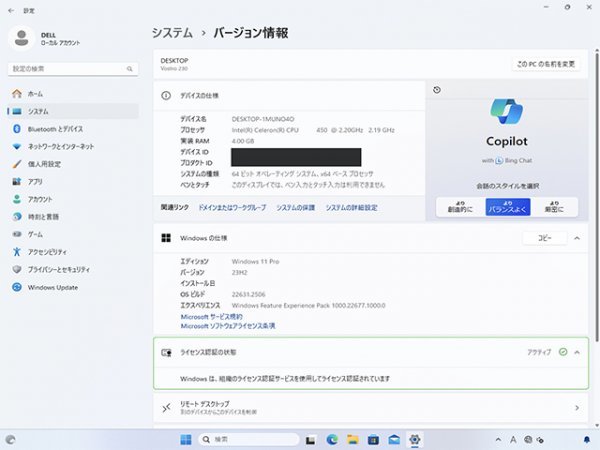Open ネットワークとインターネット settings
Image resolution: width=600 pixels, height=450 pixels.
[73, 147]
